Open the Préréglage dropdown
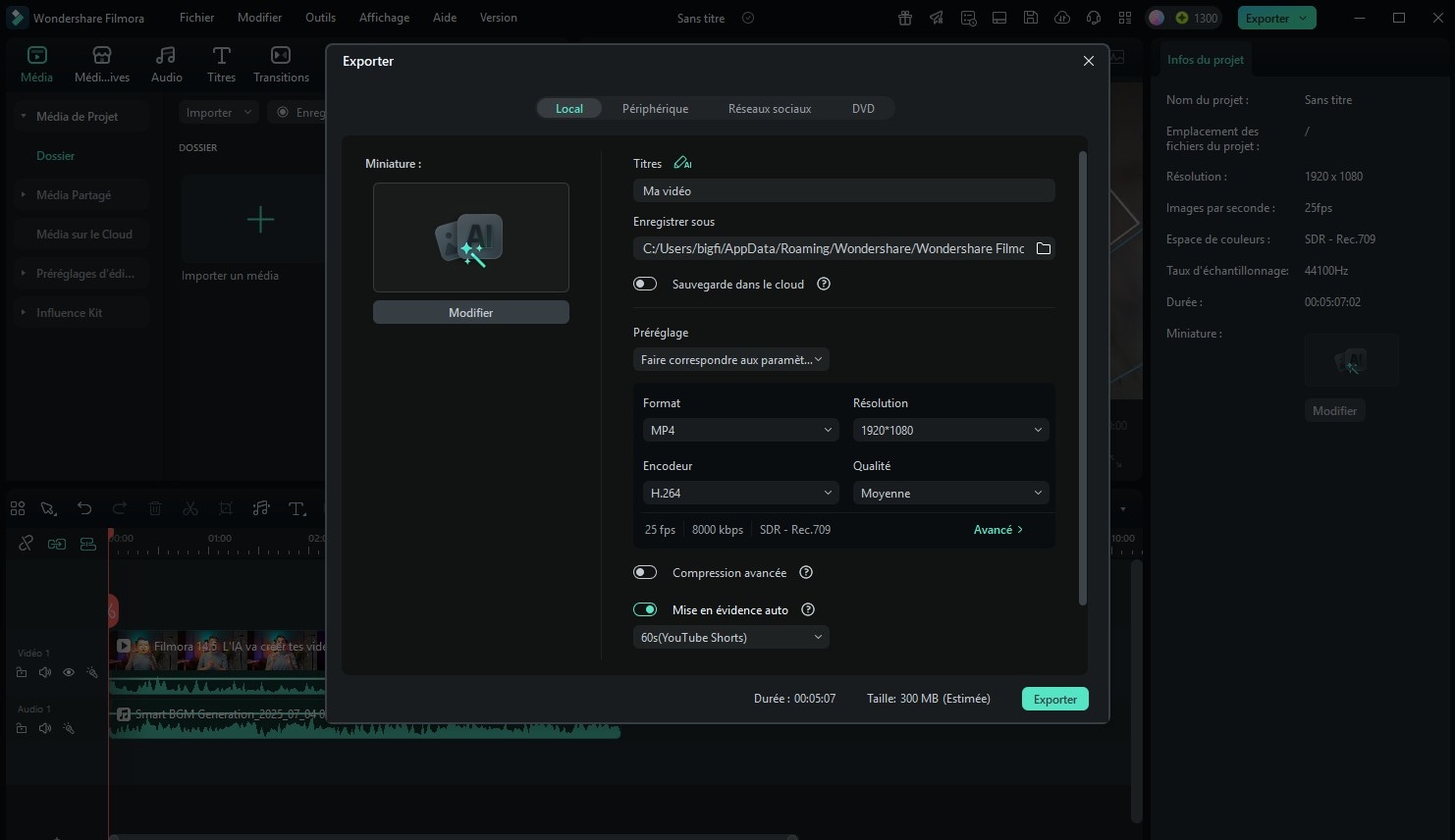The image size is (1455, 840). pos(731,359)
